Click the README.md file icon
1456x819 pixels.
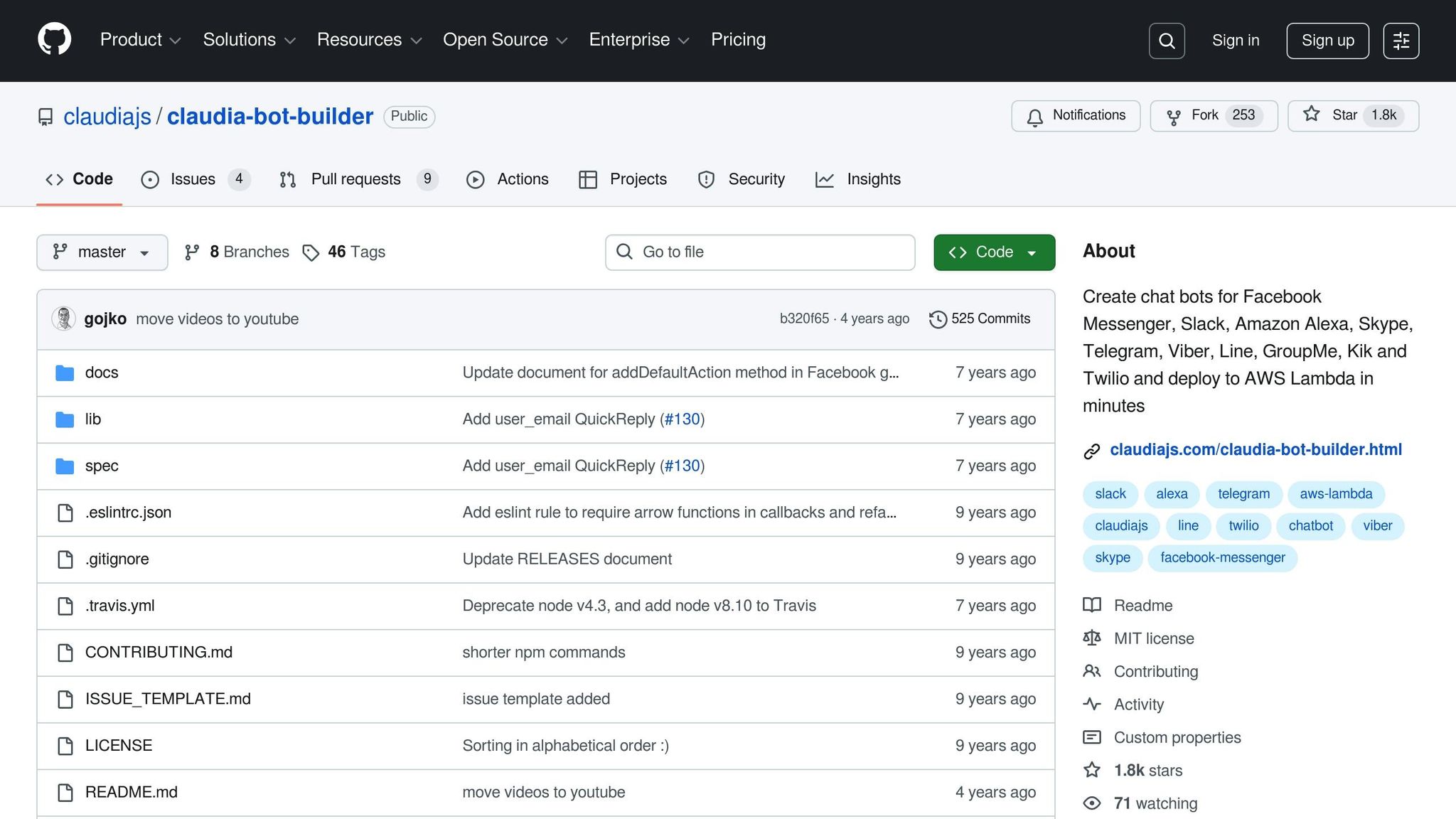(65, 793)
